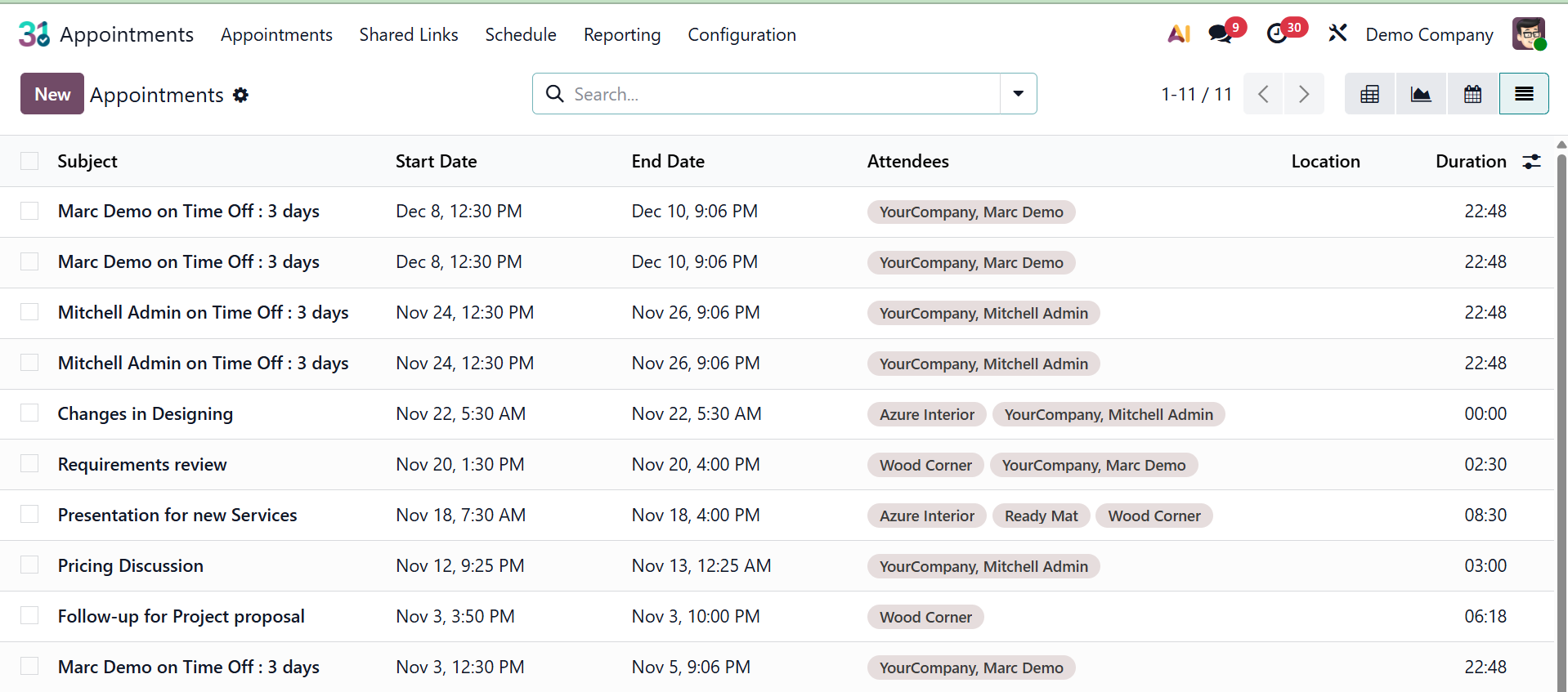
Task: Open the Reporting menu
Action: click(x=621, y=34)
